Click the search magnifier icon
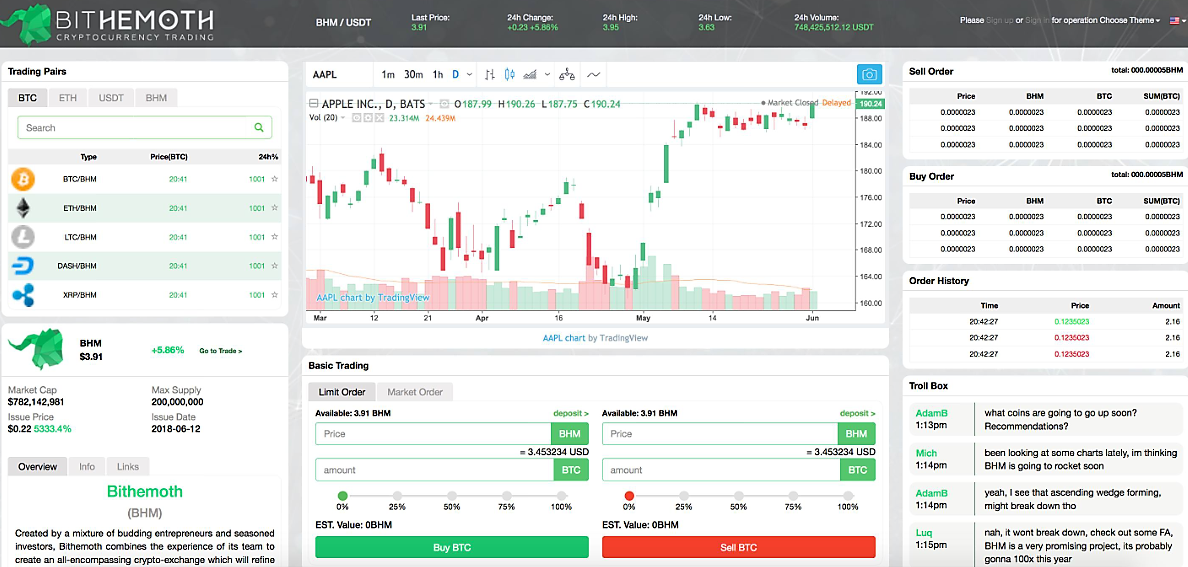The height and width of the screenshot is (567, 1188). click(x=259, y=127)
